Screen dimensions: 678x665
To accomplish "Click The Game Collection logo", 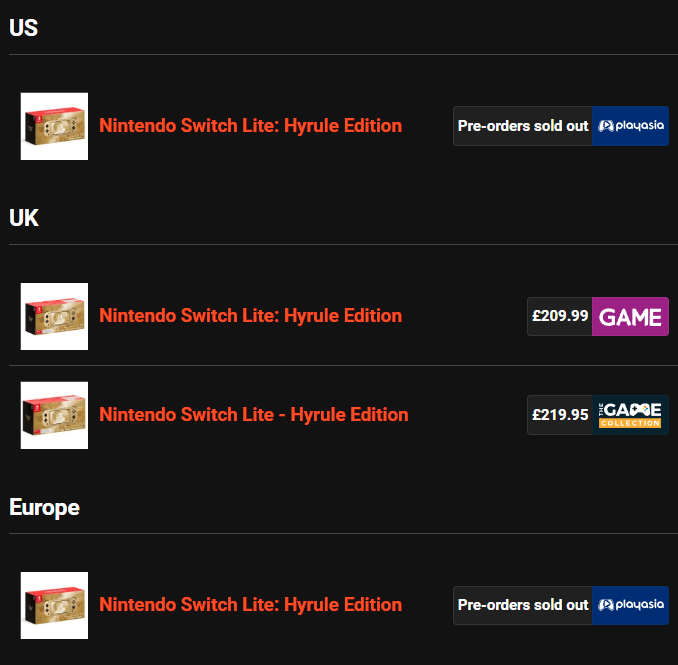I will coord(630,415).
